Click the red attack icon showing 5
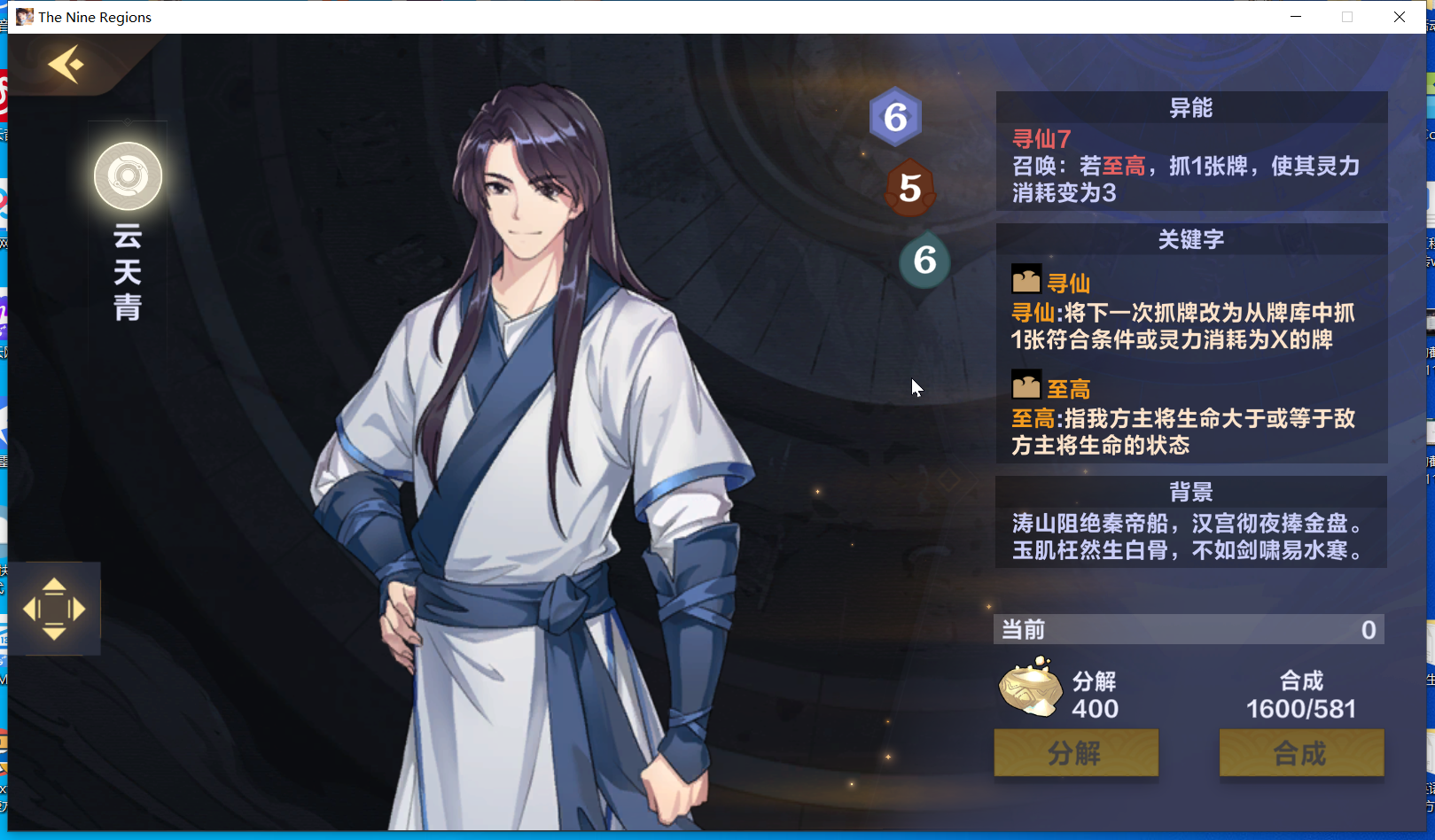The height and width of the screenshot is (840, 1435). pyautogui.click(x=910, y=188)
